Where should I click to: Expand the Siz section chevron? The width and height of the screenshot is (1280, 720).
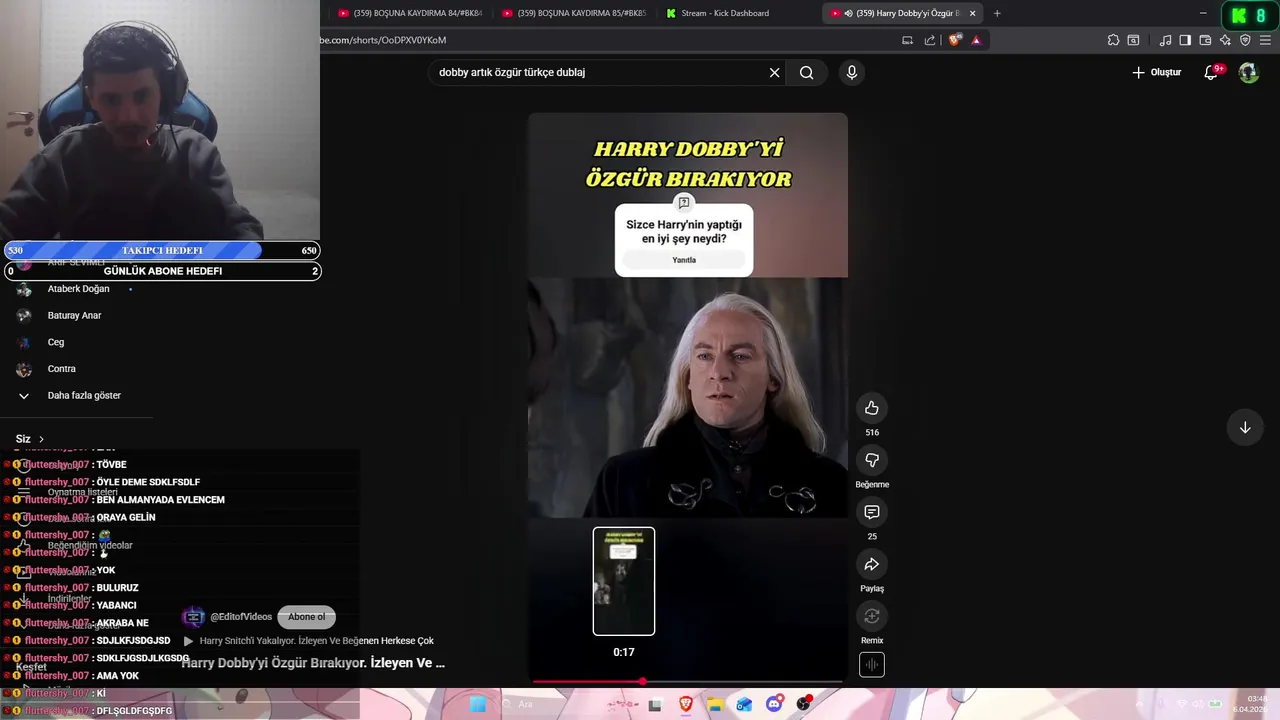tap(41, 439)
